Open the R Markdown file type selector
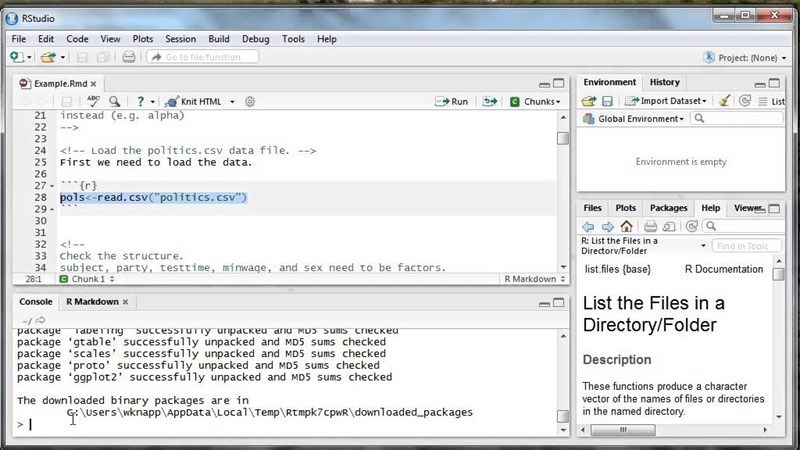800x450 pixels. click(535, 279)
